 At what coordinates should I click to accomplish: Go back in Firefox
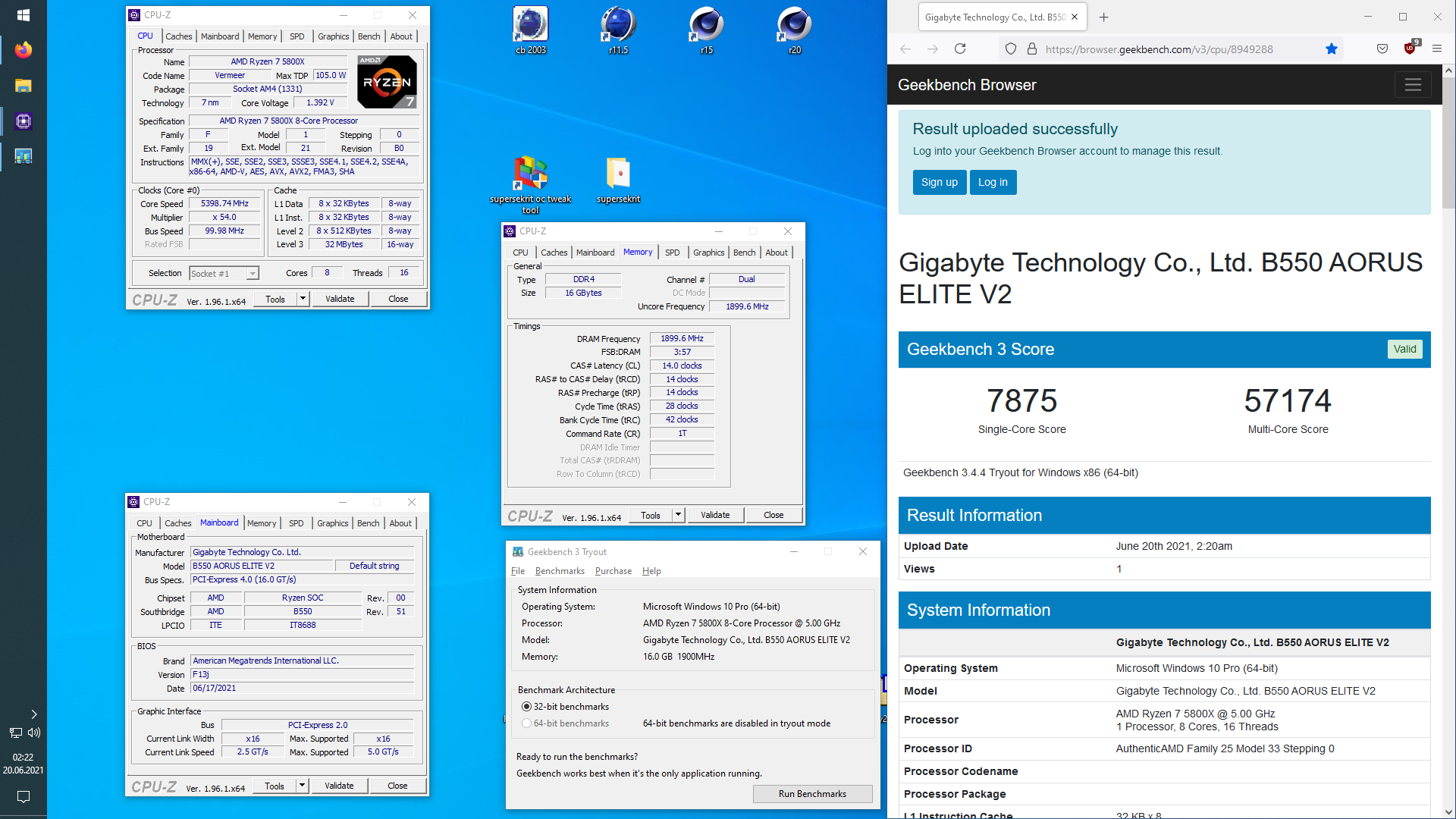coord(905,49)
